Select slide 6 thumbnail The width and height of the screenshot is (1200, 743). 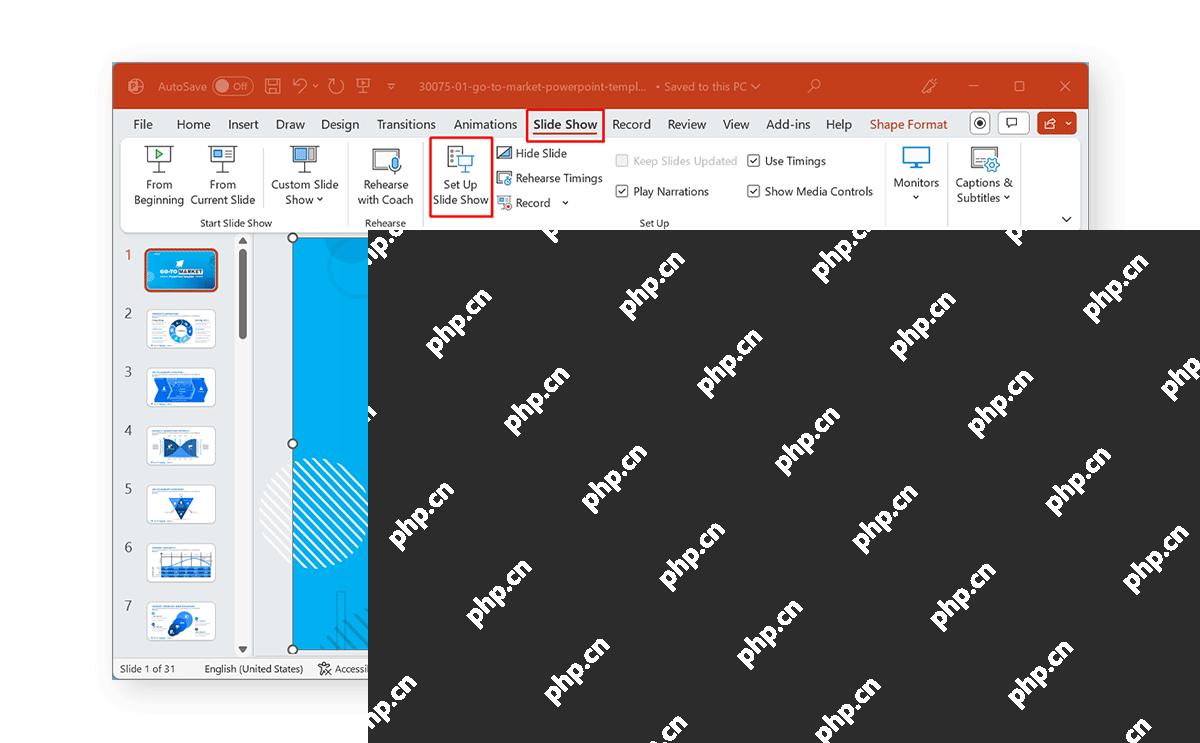pos(181,563)
